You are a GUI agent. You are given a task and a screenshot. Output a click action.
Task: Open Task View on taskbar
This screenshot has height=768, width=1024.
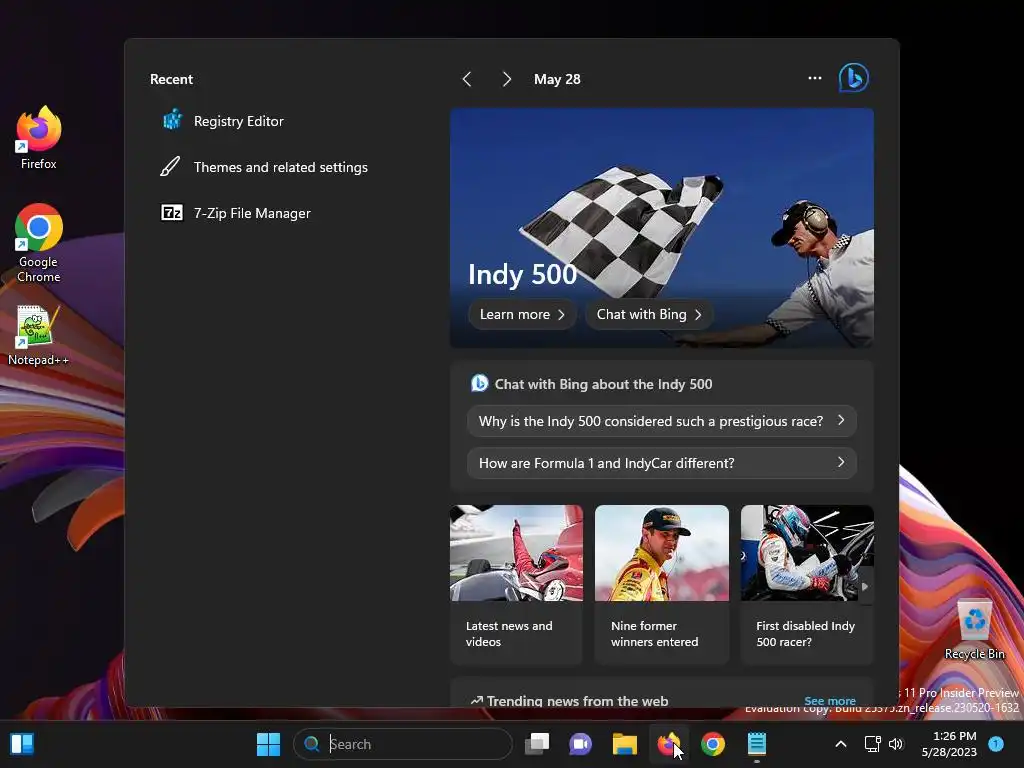[x=537, y=744]
